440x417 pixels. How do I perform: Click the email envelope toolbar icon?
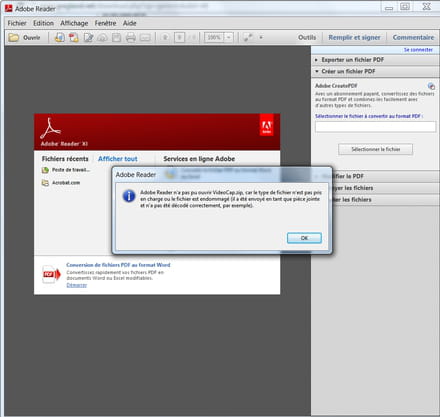[145, 38]
